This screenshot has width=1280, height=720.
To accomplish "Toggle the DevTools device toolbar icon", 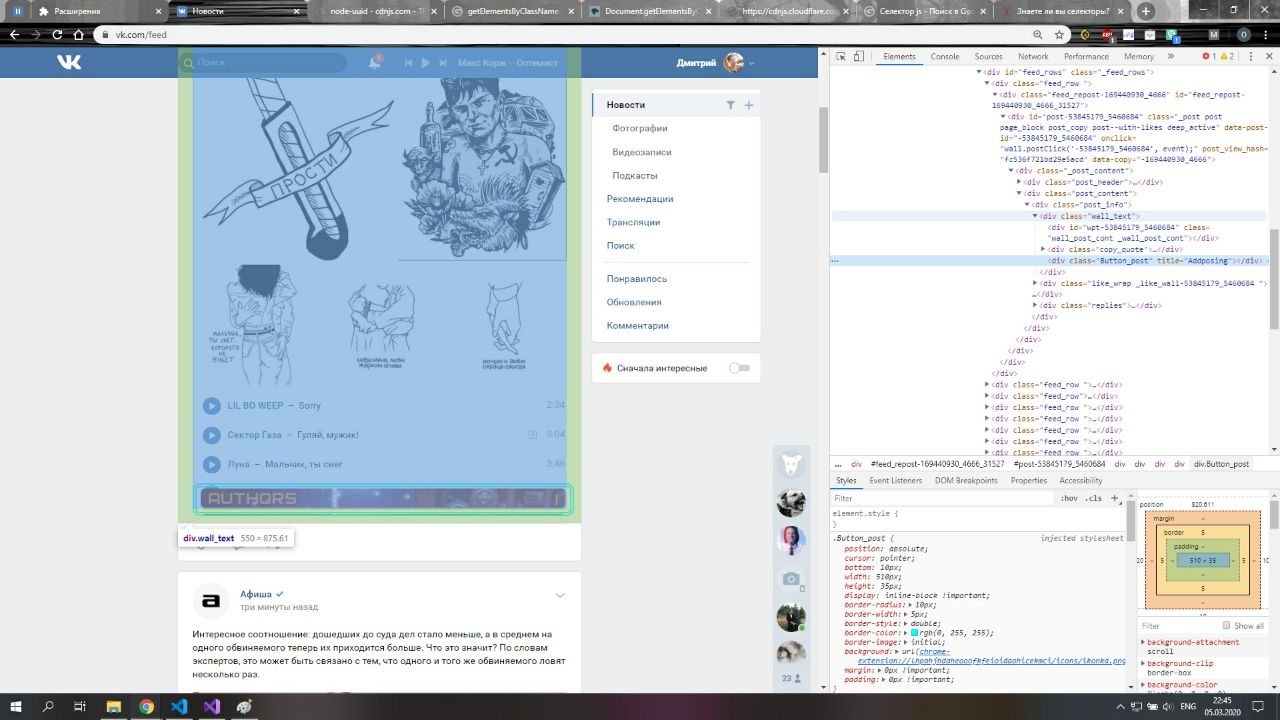I will point(860,57).
